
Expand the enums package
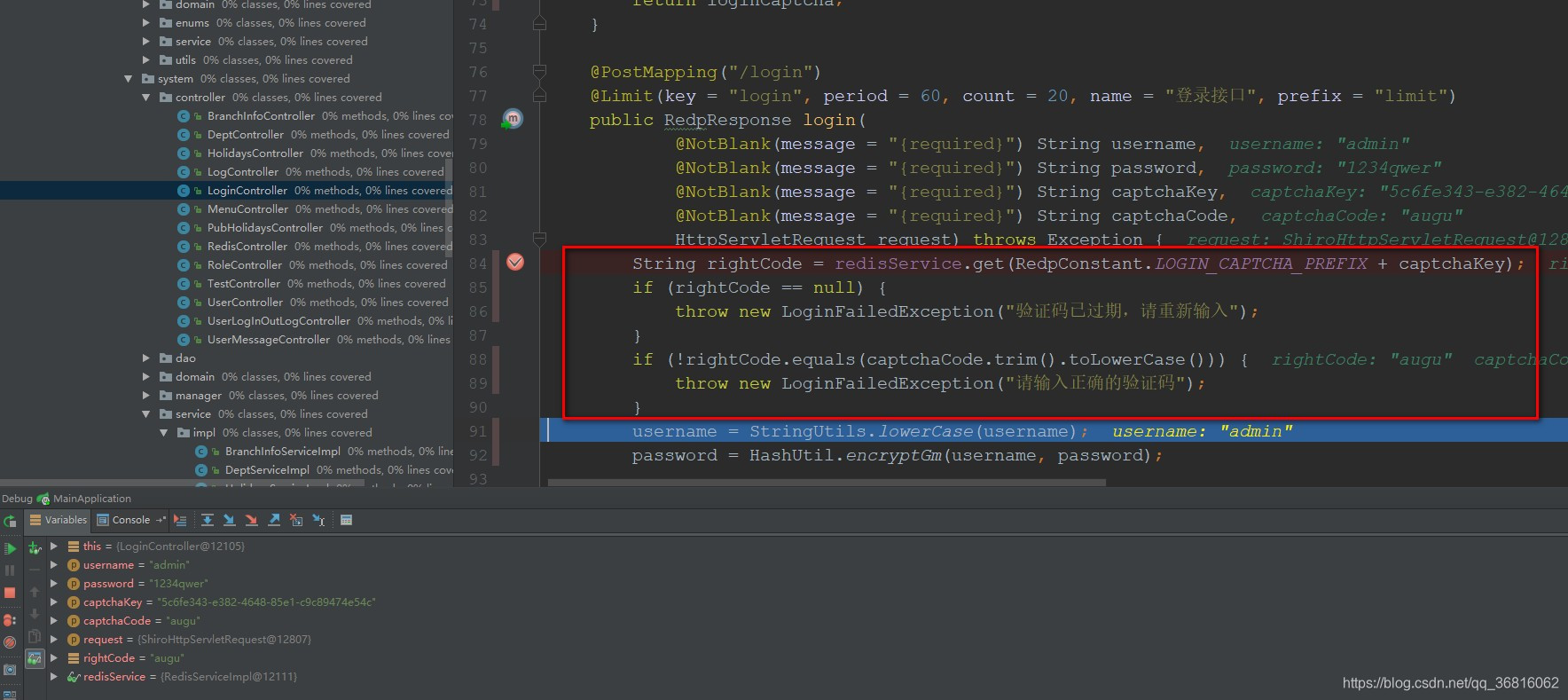146,23
